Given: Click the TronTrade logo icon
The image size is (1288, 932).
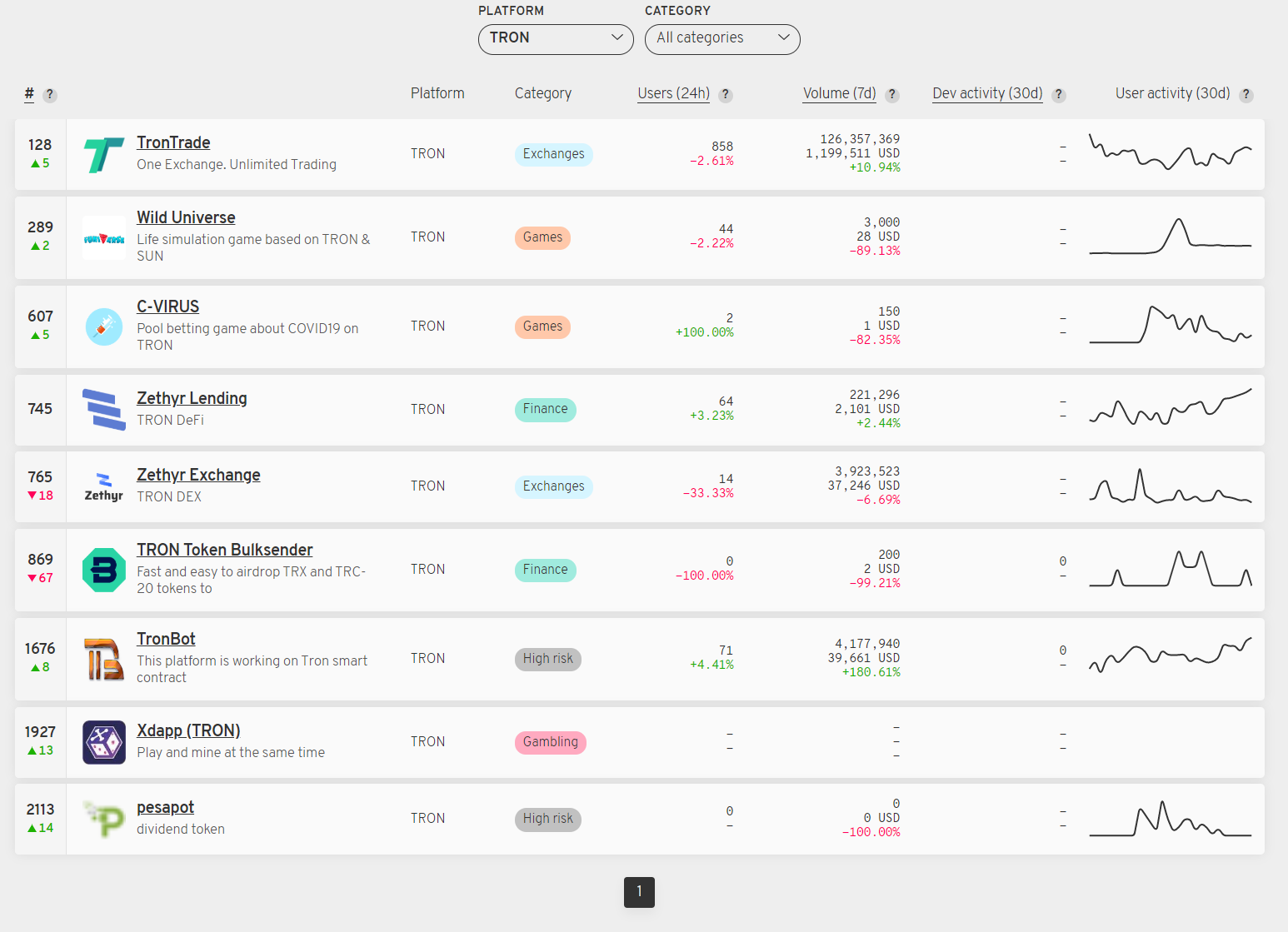Looking at the screenshot, I should [x=103, y=154].
